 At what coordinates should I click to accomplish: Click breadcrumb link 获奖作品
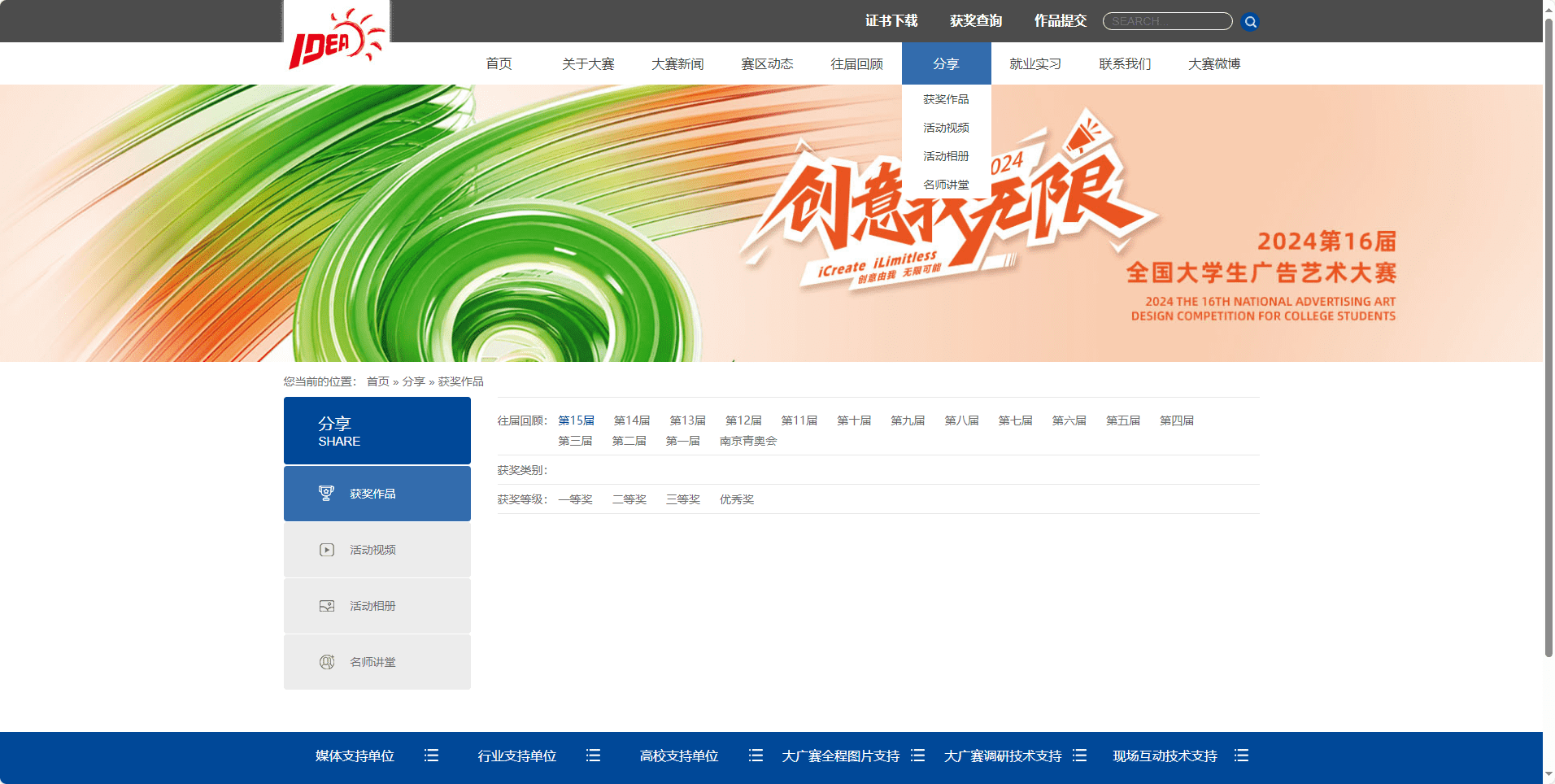461,381
